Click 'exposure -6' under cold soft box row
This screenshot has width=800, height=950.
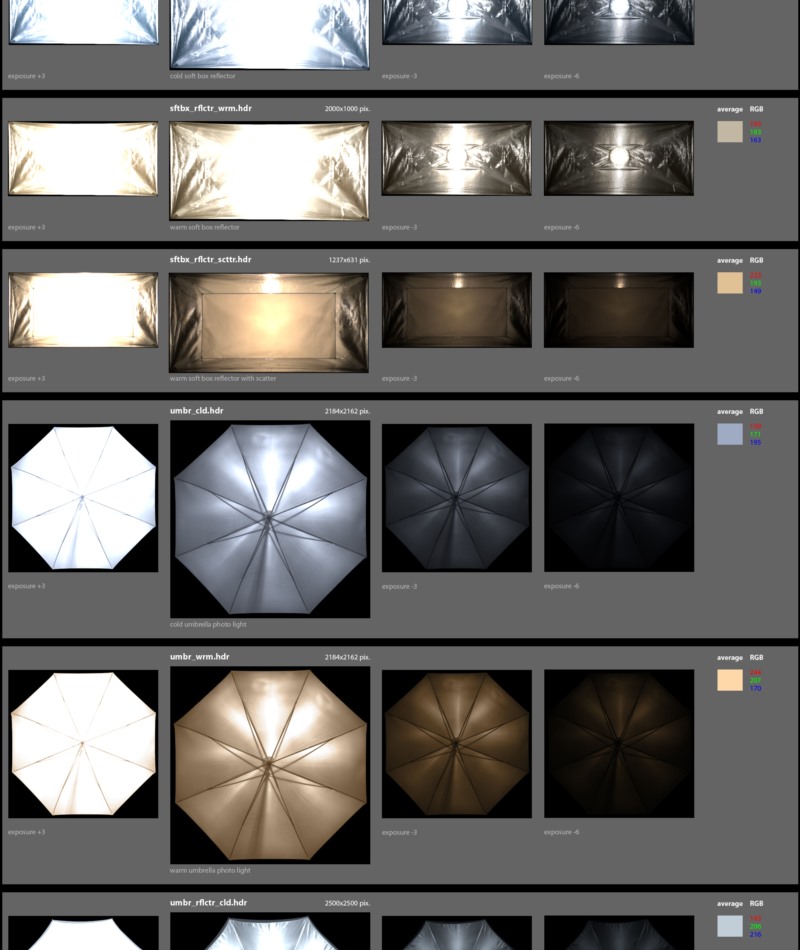561,76
